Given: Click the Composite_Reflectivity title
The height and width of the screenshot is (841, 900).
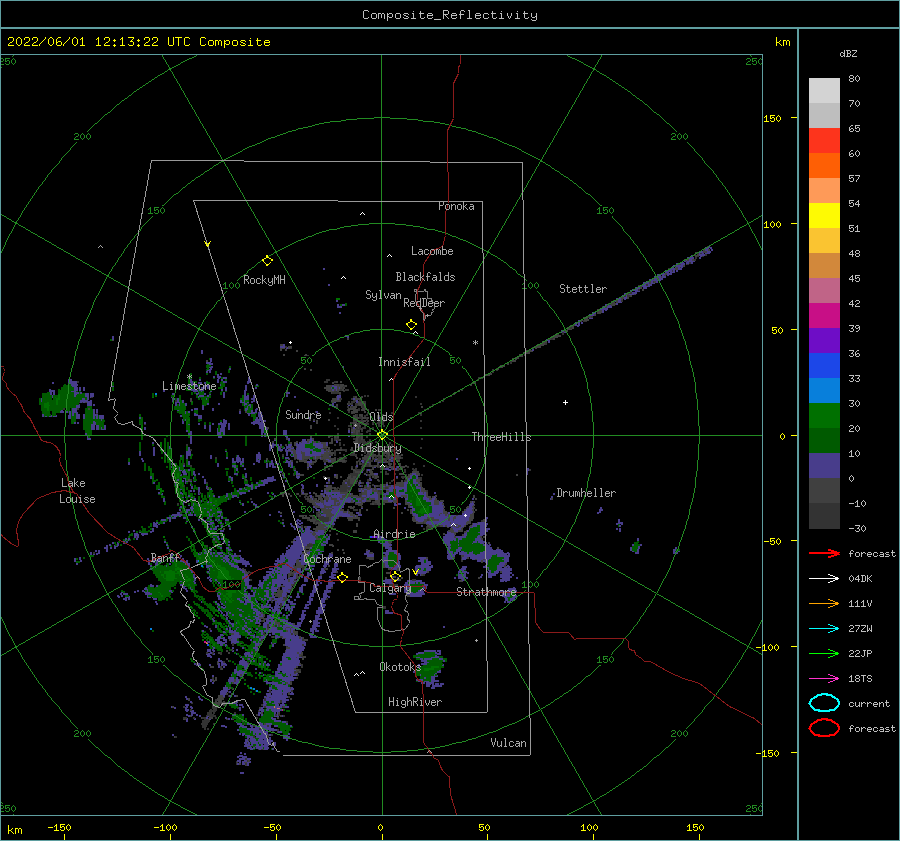Looking at the screenshot, I should click(x=449, y=15).
